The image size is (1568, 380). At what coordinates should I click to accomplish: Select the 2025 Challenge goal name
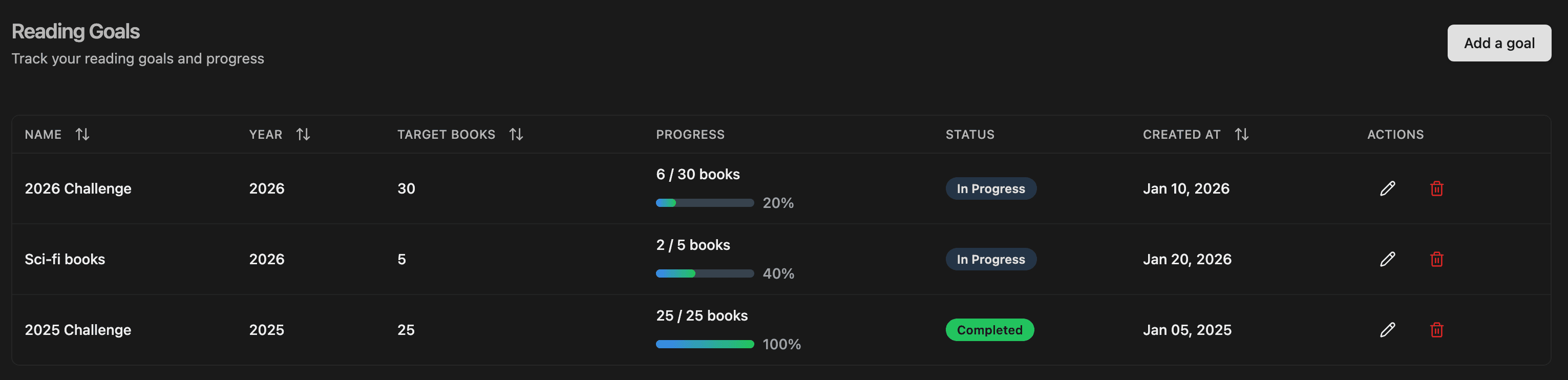(x=78, y=329)
